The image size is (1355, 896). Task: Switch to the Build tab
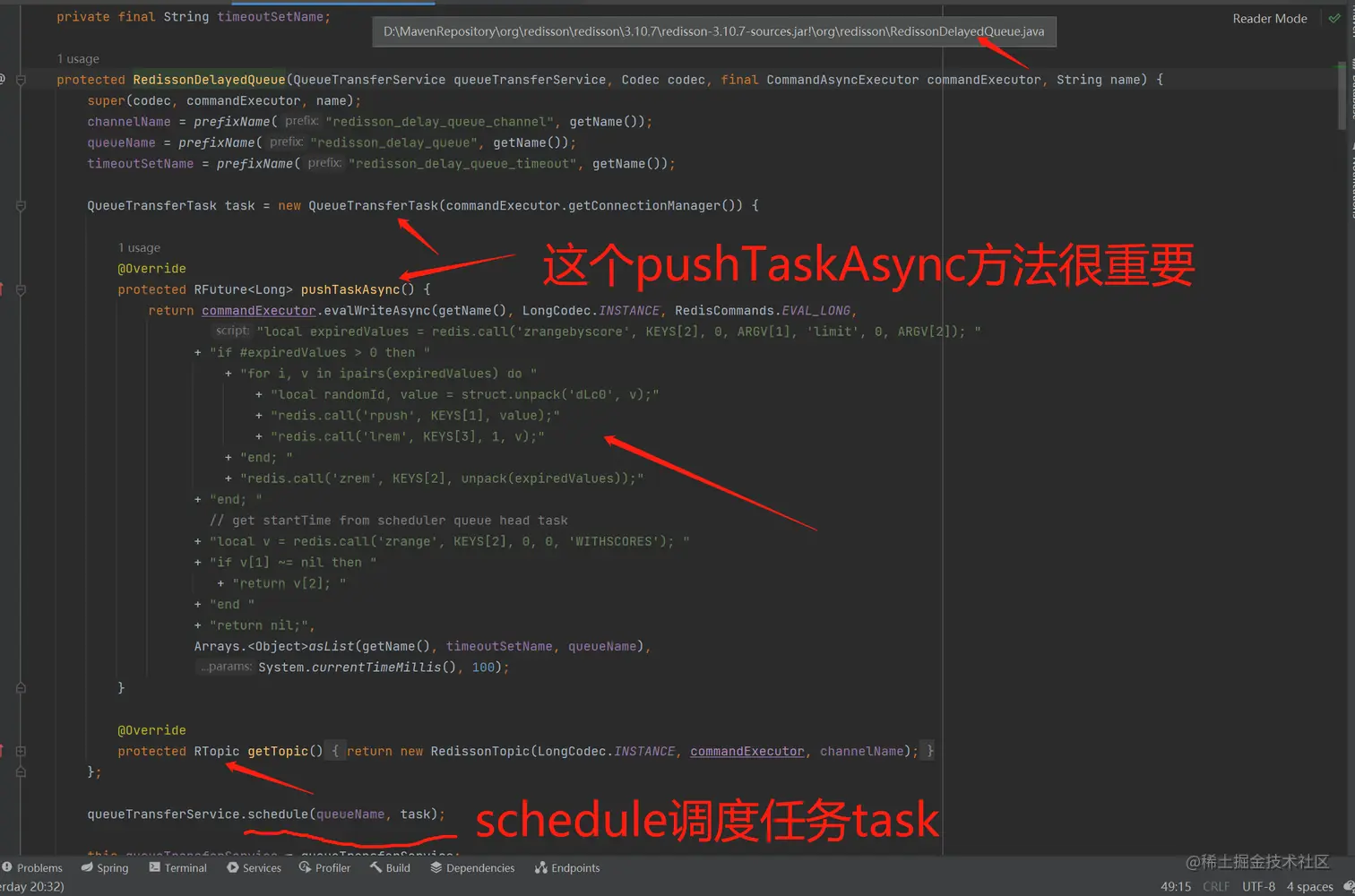(391, 867)
